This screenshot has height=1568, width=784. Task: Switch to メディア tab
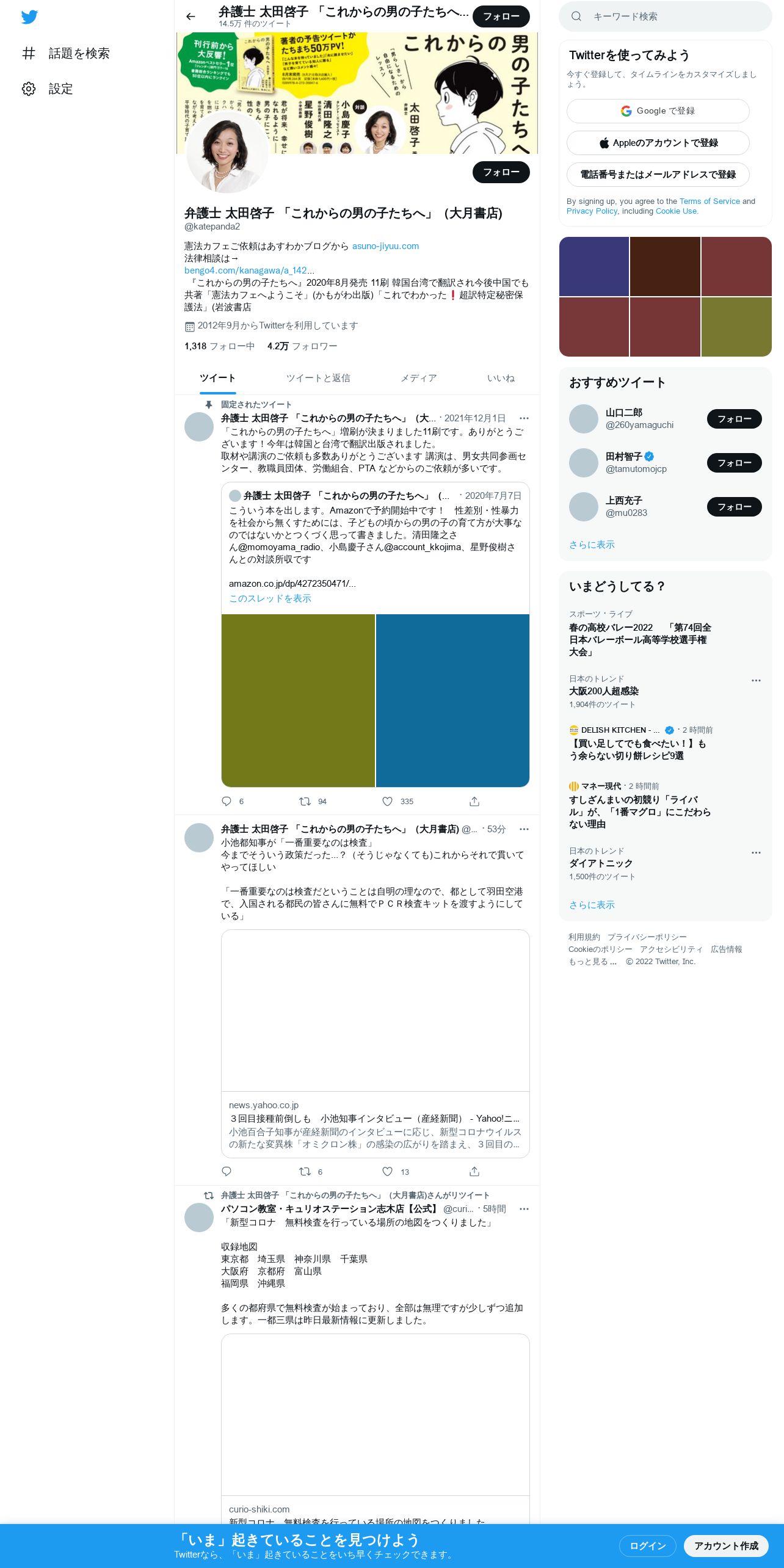pyautogui.click(x=419, y=379)
